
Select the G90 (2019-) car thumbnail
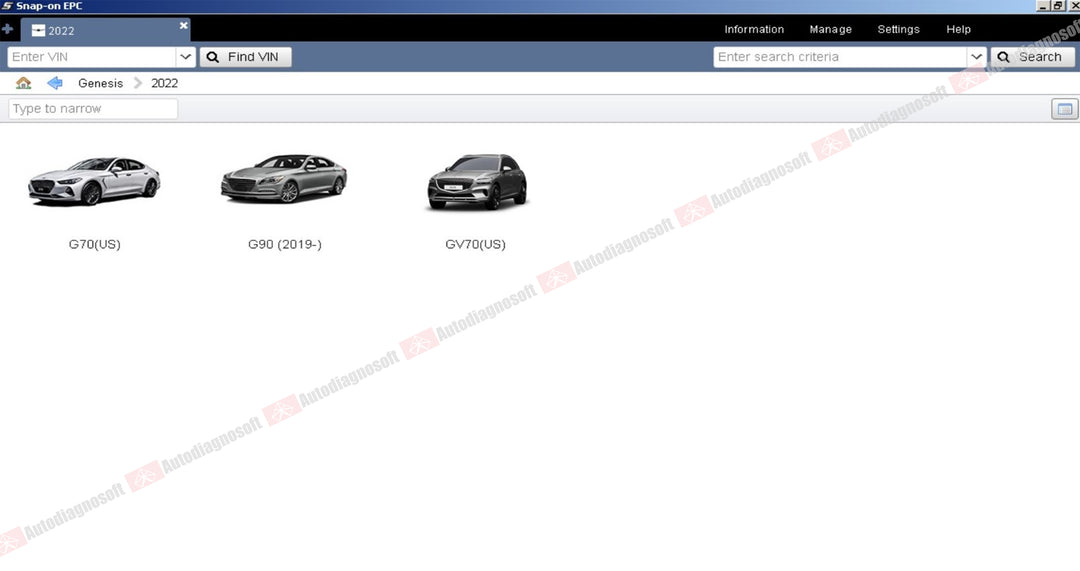tap(284, 178)
